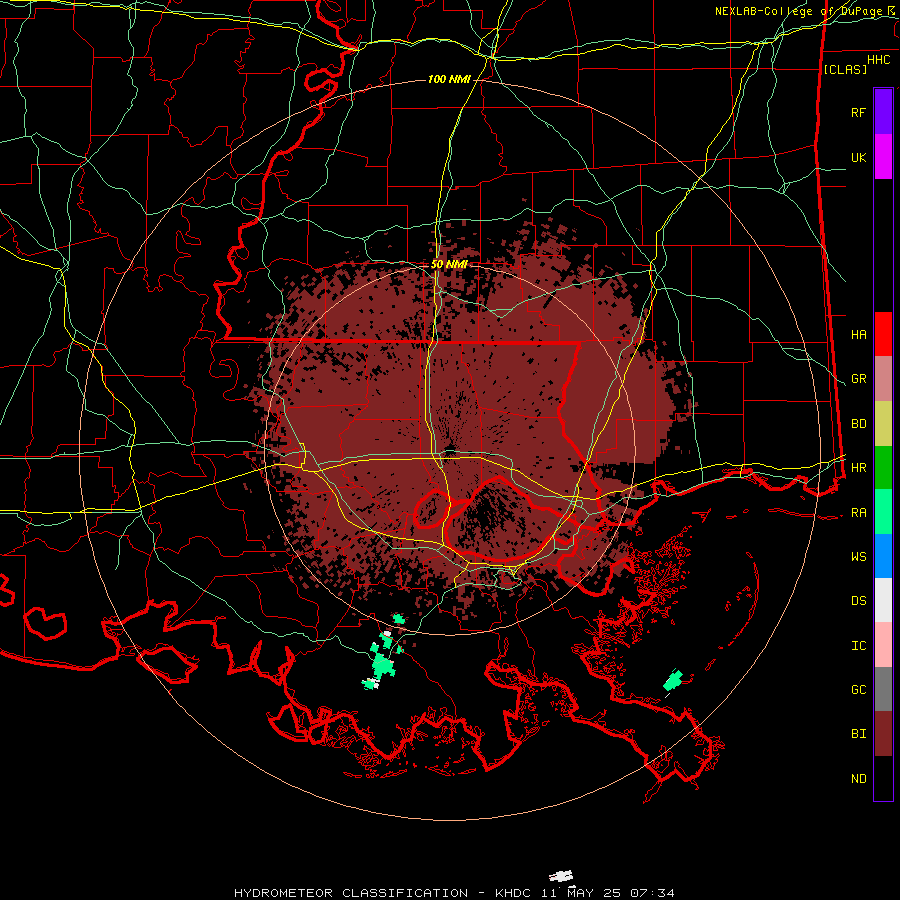Click the HR green legend color block
This screenshot has height=900, width=900.
883,468
